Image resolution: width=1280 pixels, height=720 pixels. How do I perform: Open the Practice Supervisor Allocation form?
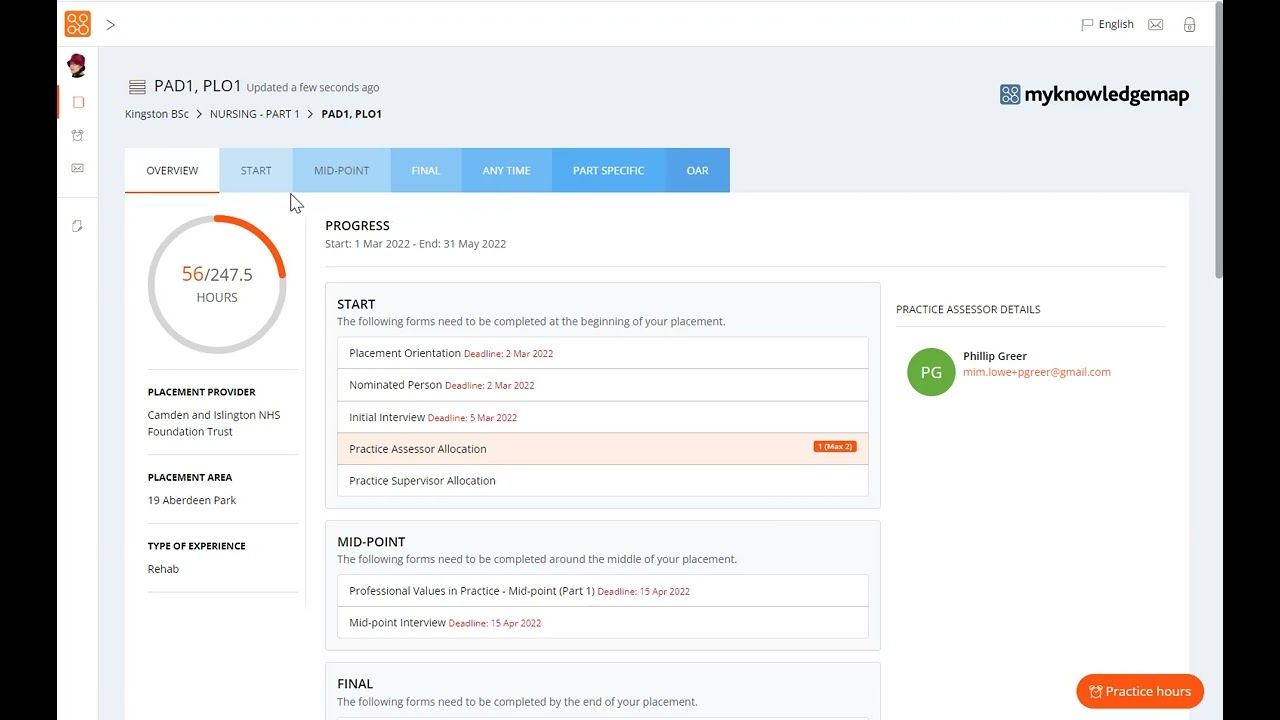(603, 481)
